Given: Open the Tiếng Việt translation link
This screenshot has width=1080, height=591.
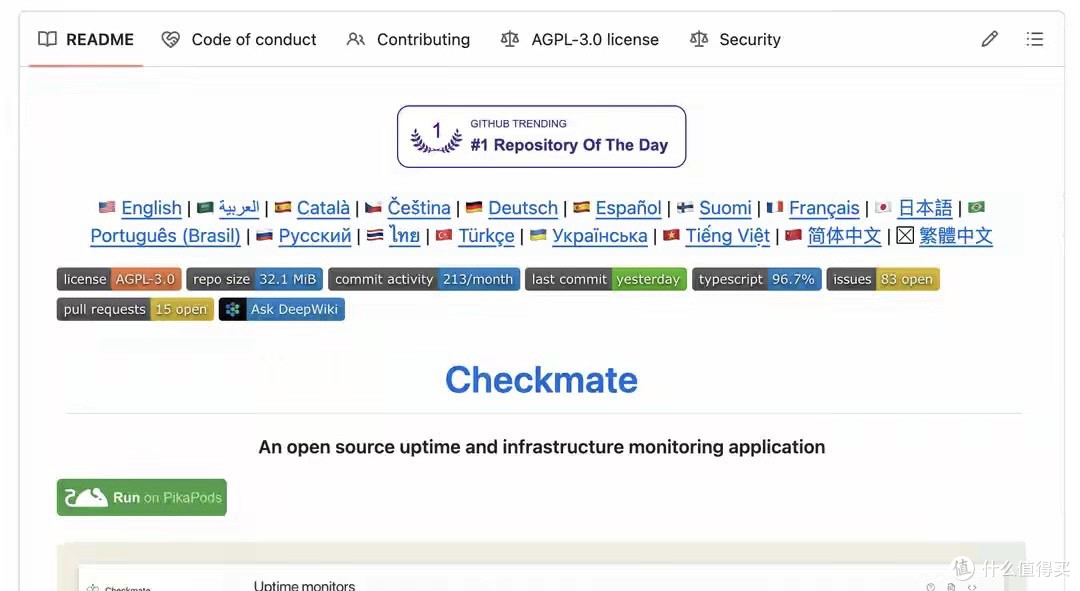Looking at the screenshot, I should point(727,236).
